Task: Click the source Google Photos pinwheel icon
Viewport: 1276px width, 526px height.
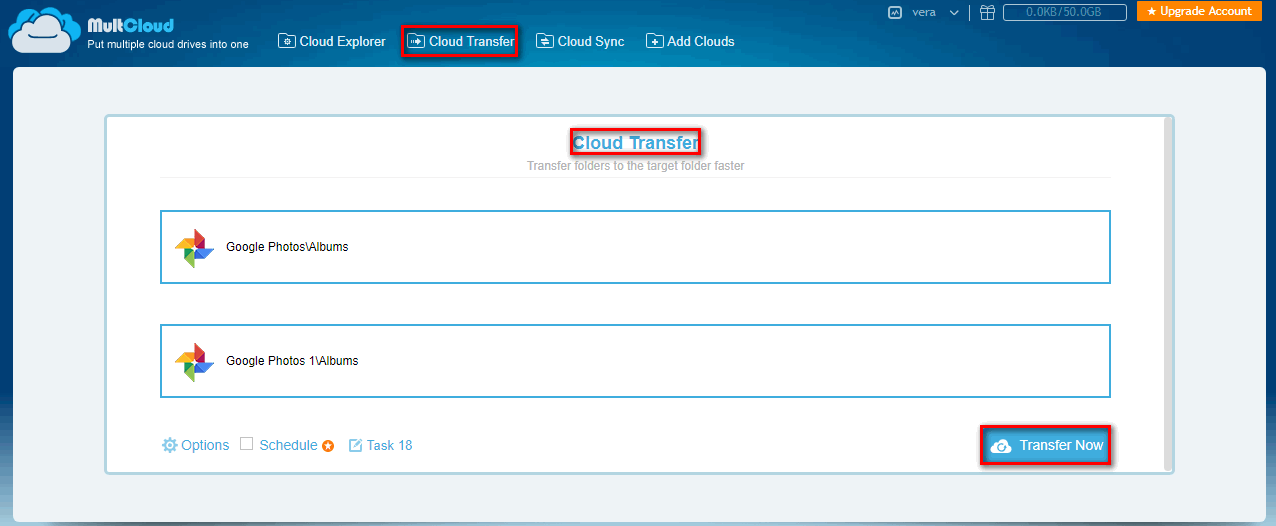Action: tap(194, 248)
